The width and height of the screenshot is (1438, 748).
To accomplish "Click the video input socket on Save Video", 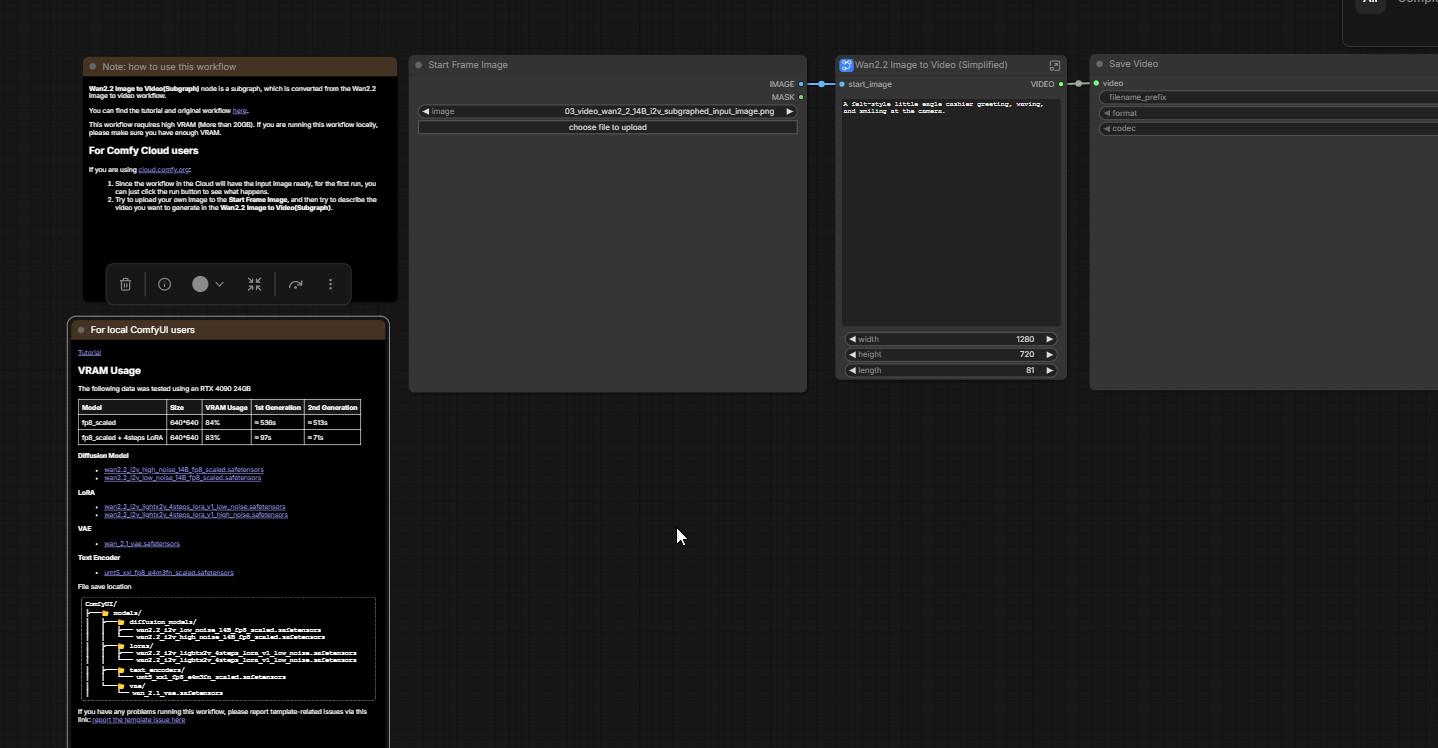I will point(1096,83).
